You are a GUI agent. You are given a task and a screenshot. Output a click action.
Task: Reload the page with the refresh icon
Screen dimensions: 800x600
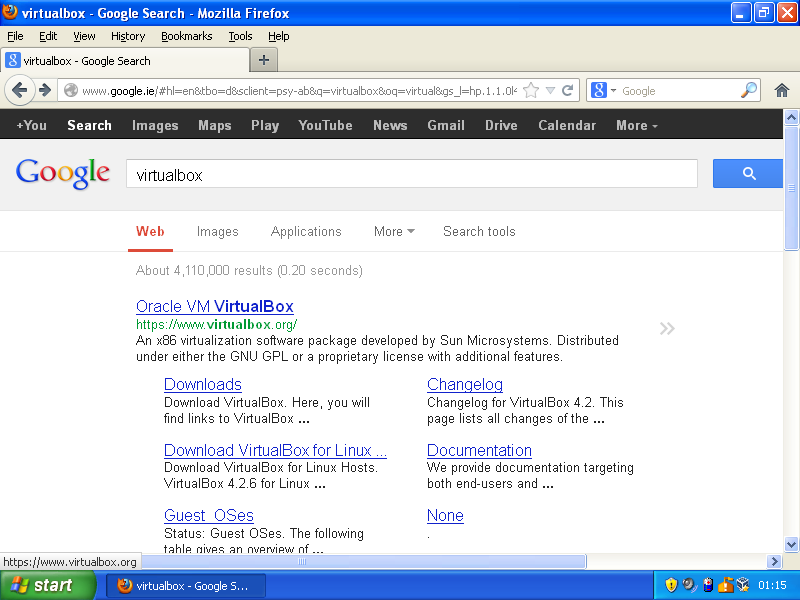pos(567,91)
